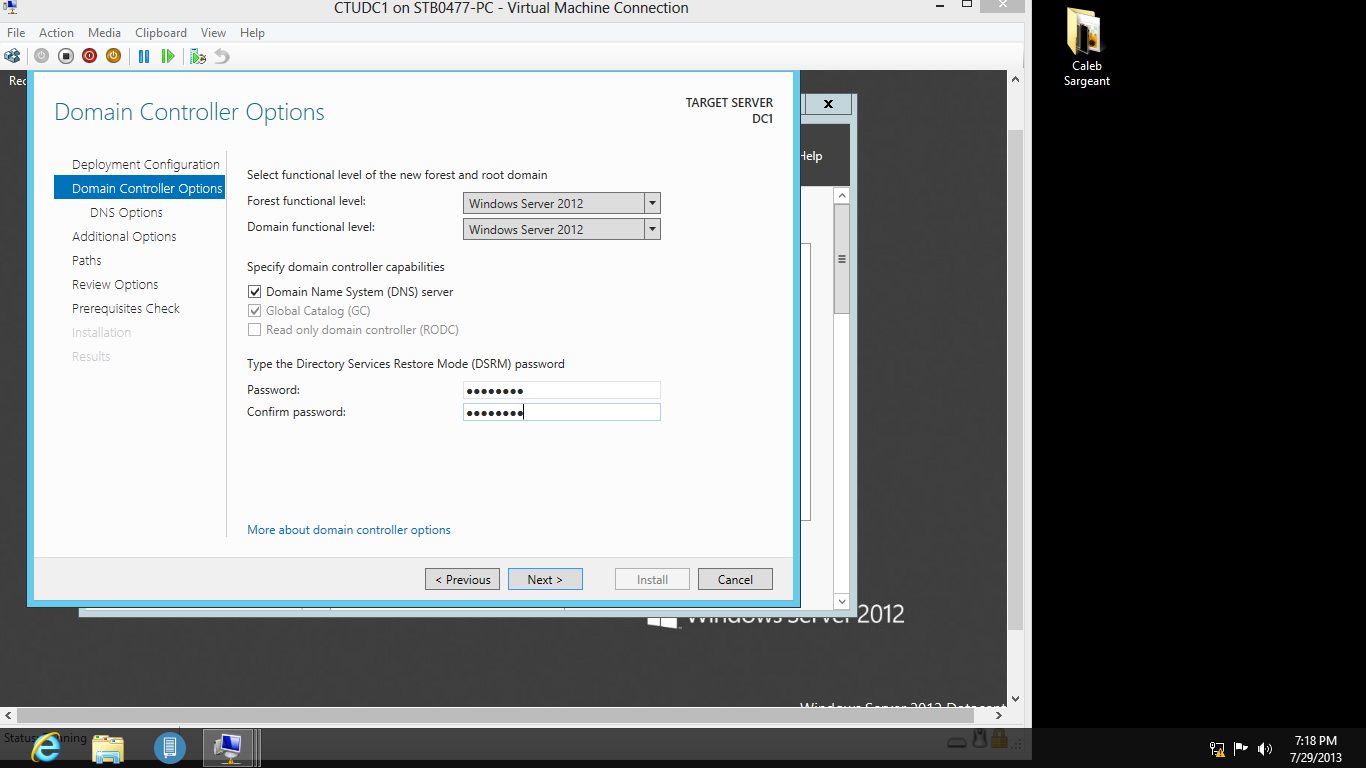This screenshot has width=1366, height=768.
Task: Click the Global Catalog (GC) checkbox
Action: pos(255,311)
